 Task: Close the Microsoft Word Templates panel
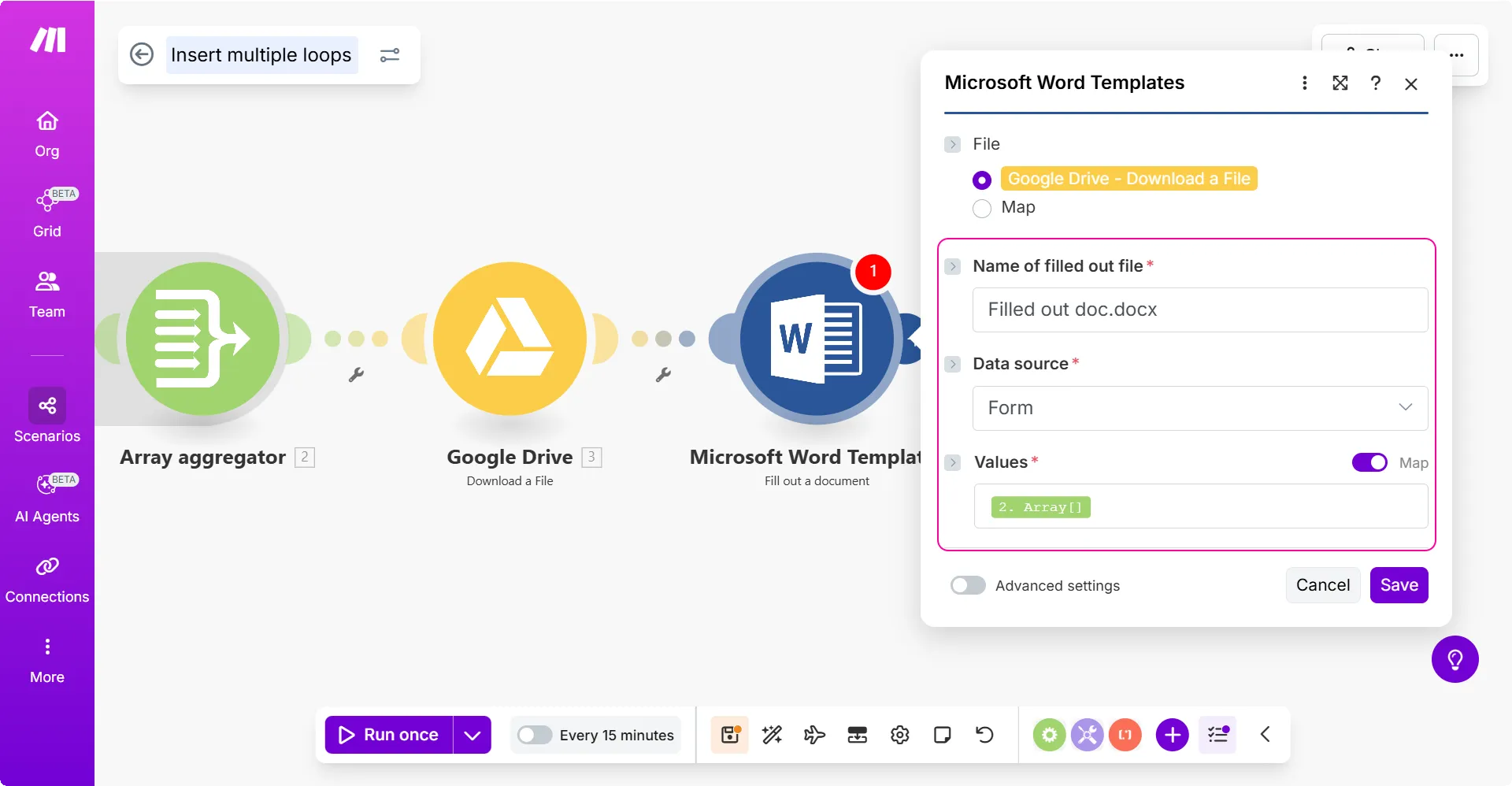[x=1411, y=83]
